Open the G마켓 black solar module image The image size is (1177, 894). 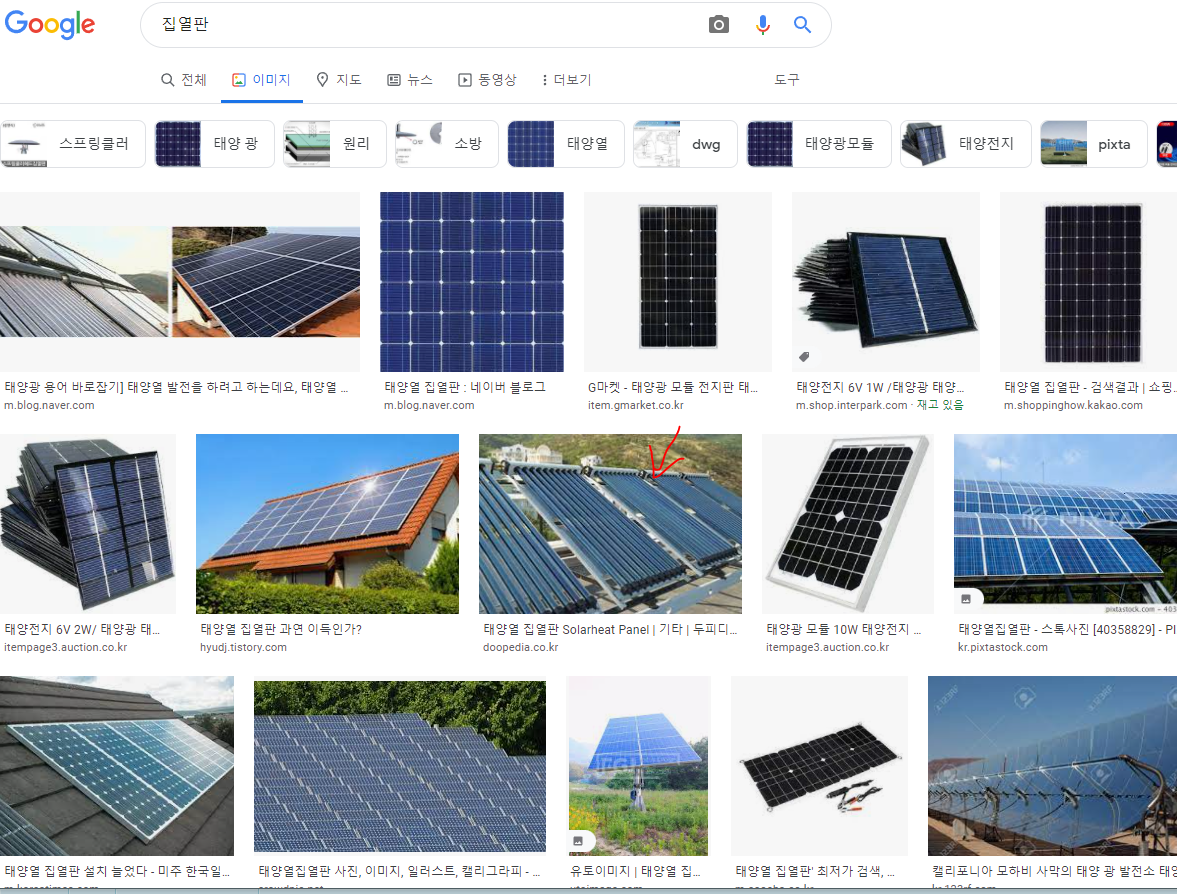[678, 281]
